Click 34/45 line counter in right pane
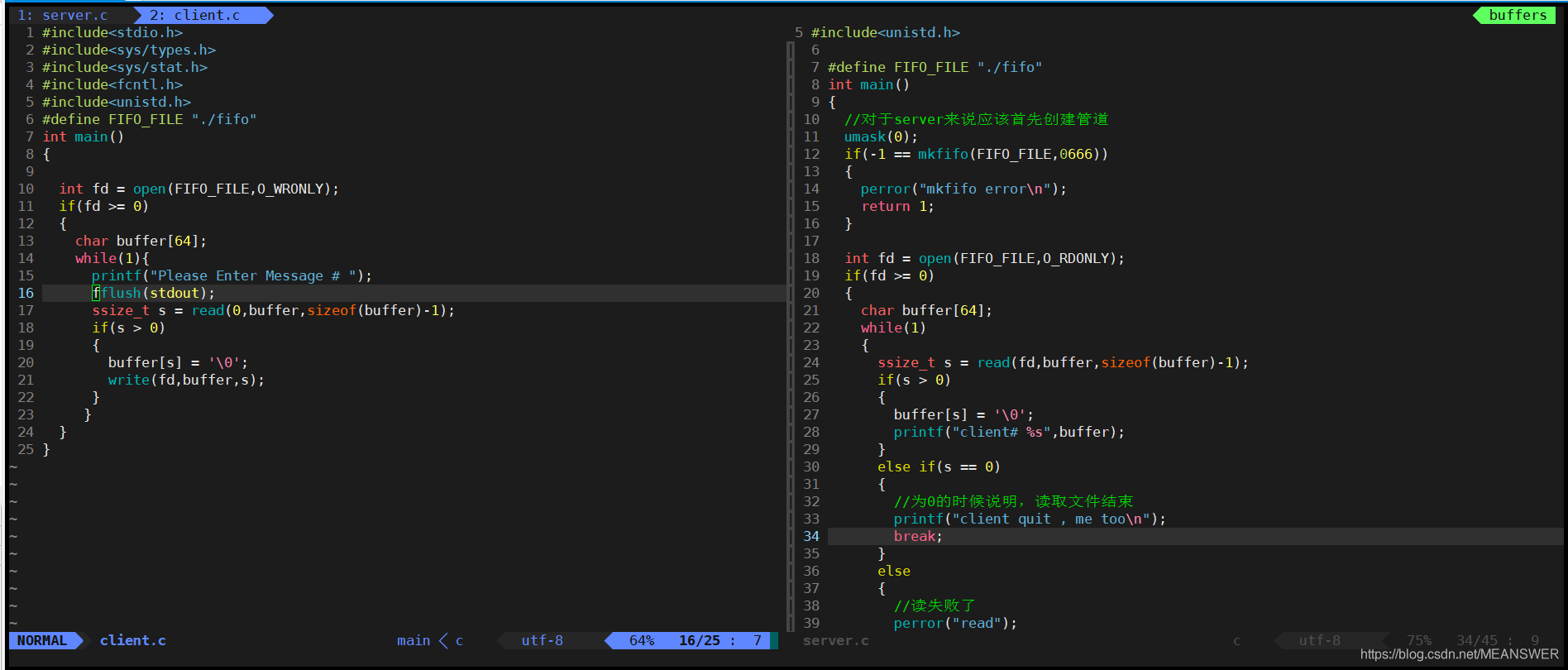Viewport: 1568px width, 670px height. click(x=1477, y=640)
